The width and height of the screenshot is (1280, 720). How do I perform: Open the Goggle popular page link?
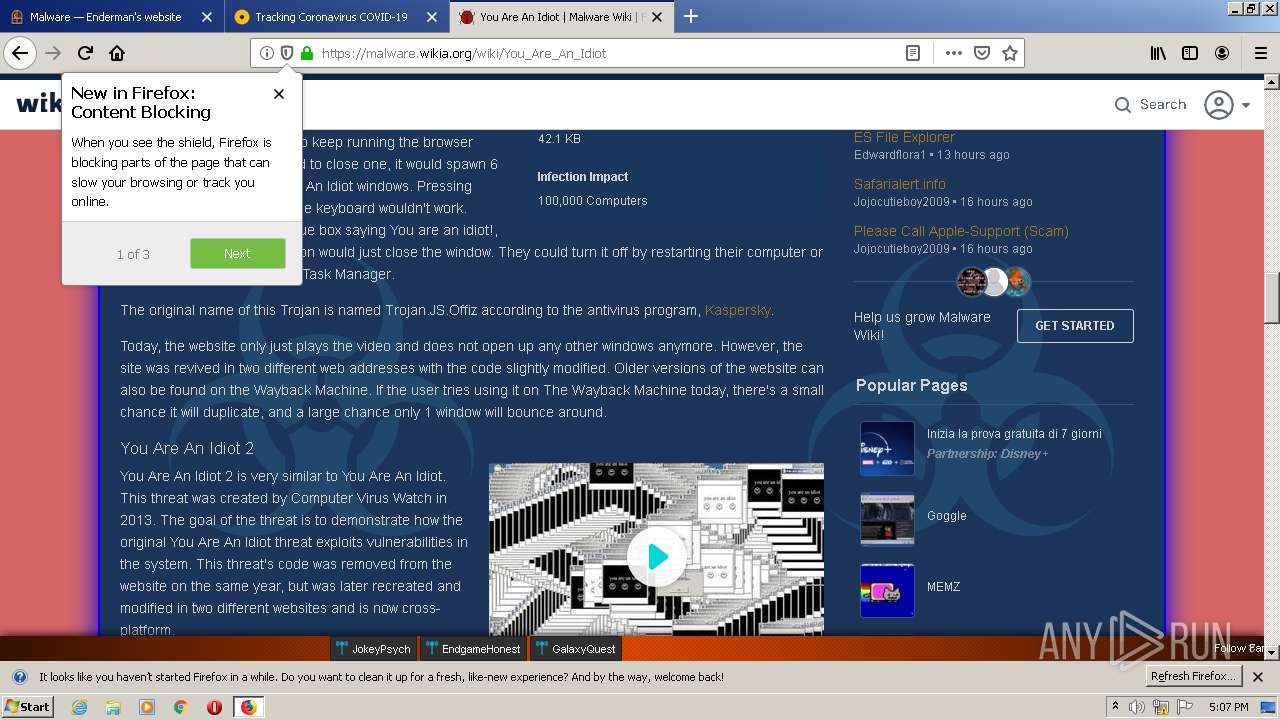click(x=946, y=516)
